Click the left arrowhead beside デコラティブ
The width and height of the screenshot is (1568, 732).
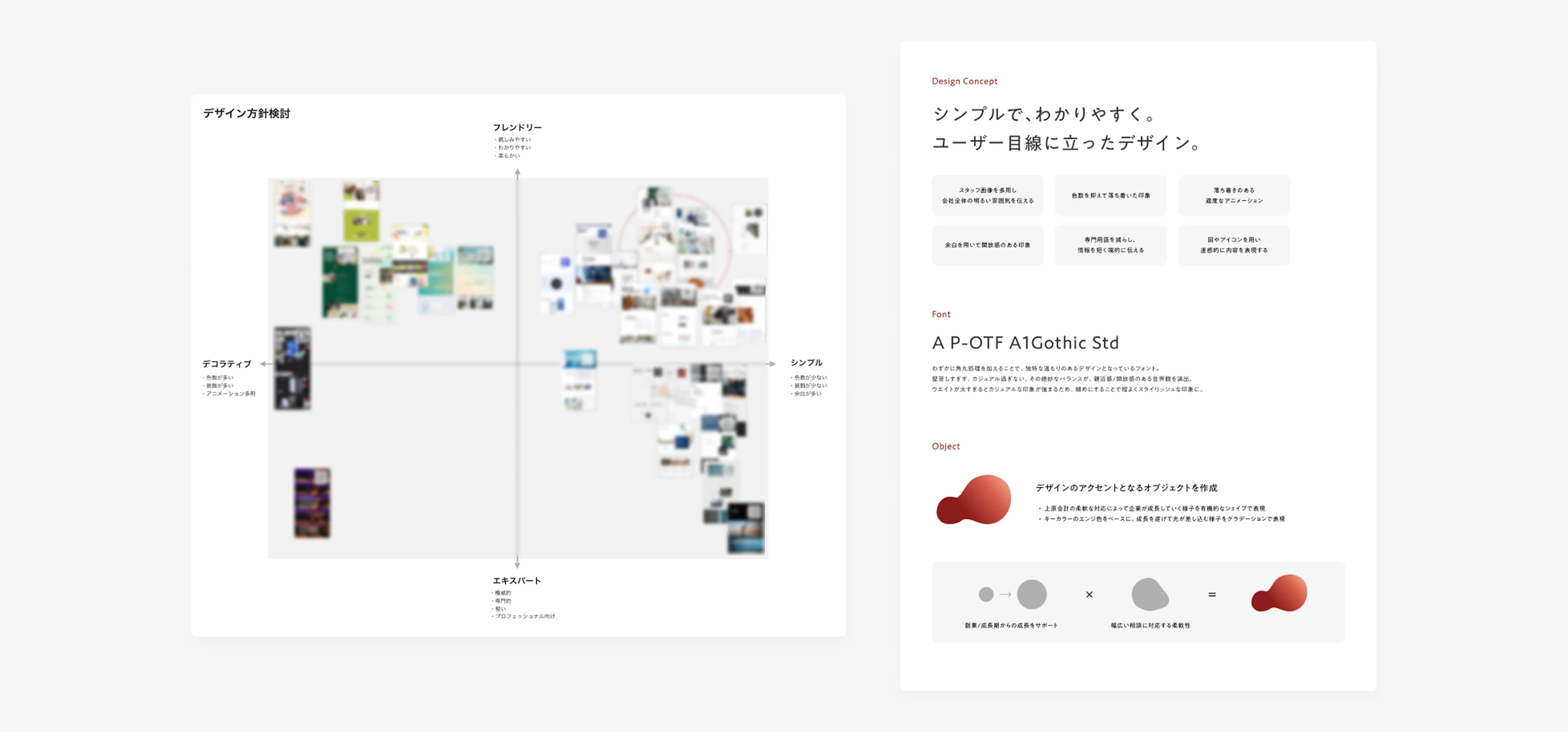[264, 364]
